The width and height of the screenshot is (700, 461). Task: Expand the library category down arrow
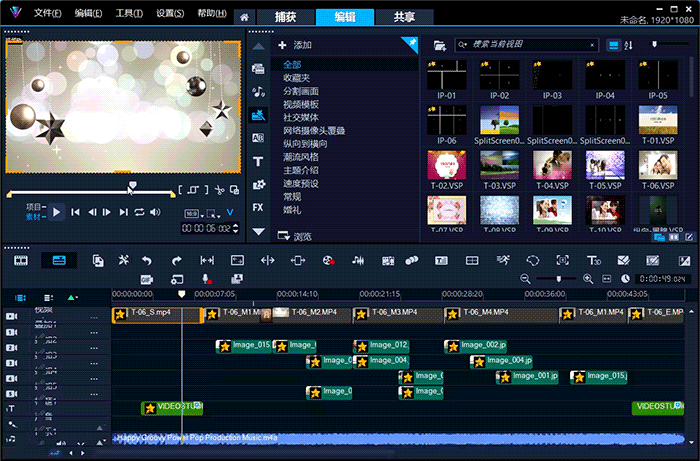click(x=258, y=232)
